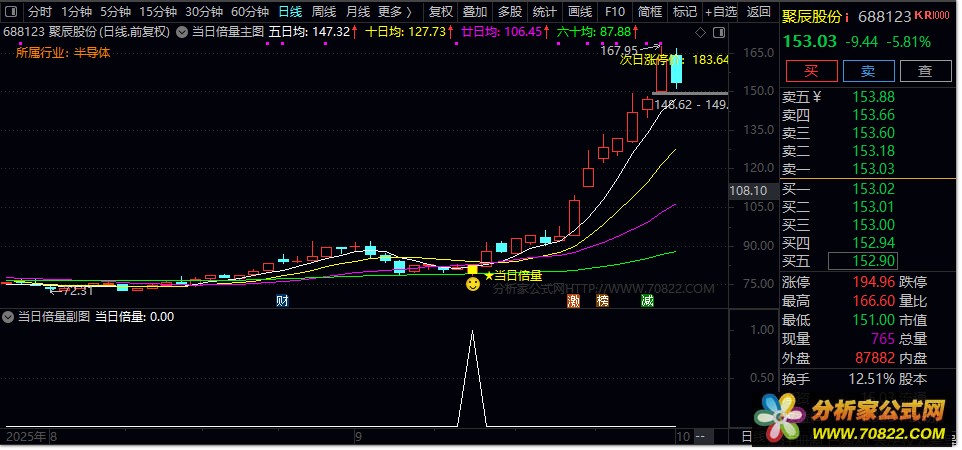Viewport: 962px width, 450px height.
Task: Add stock via +自选 button
Action: [x=721, y=11]
